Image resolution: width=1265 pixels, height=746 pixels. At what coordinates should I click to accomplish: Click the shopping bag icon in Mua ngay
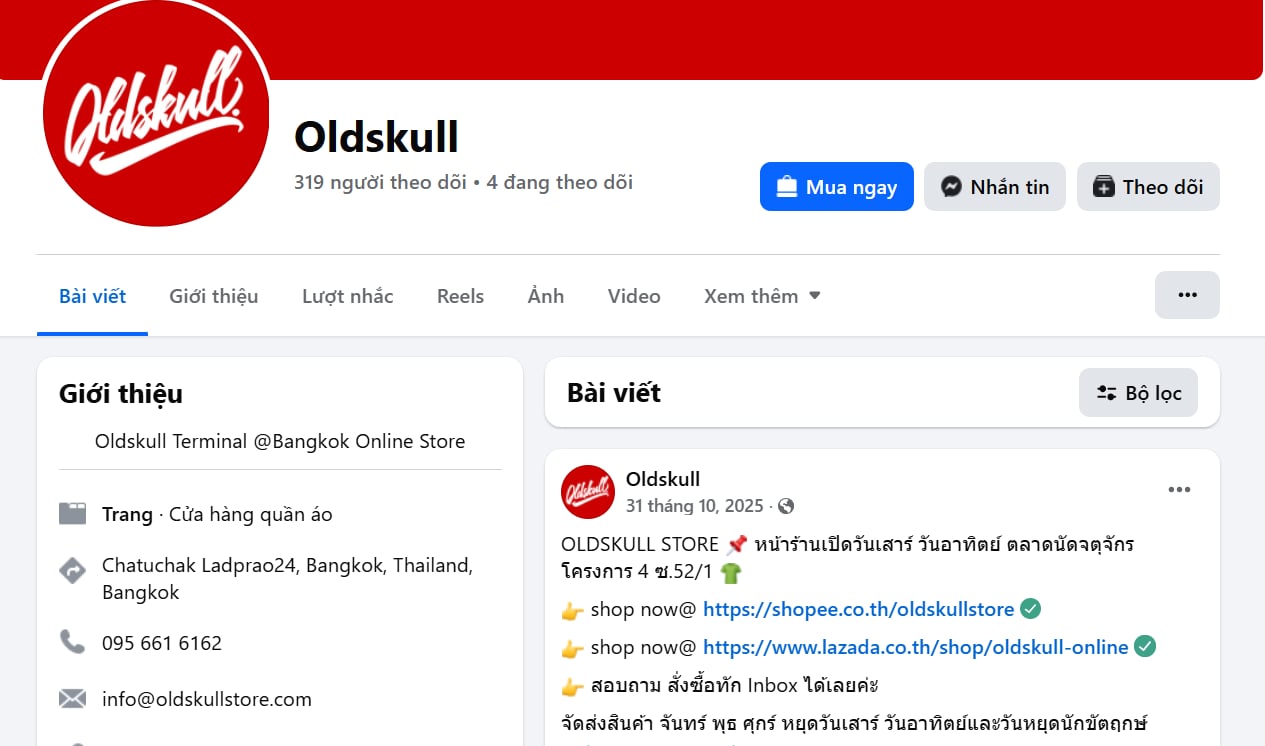tap(787, 187)
